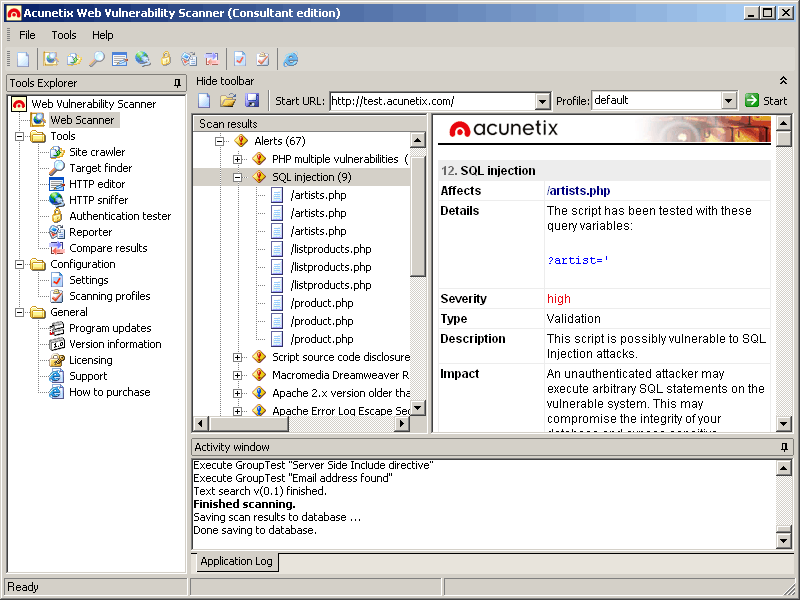Image resolution: width=800 pixels, height=600 pixels.
Task: Open the Profile dropdown arrow
Action: [729, 101]
